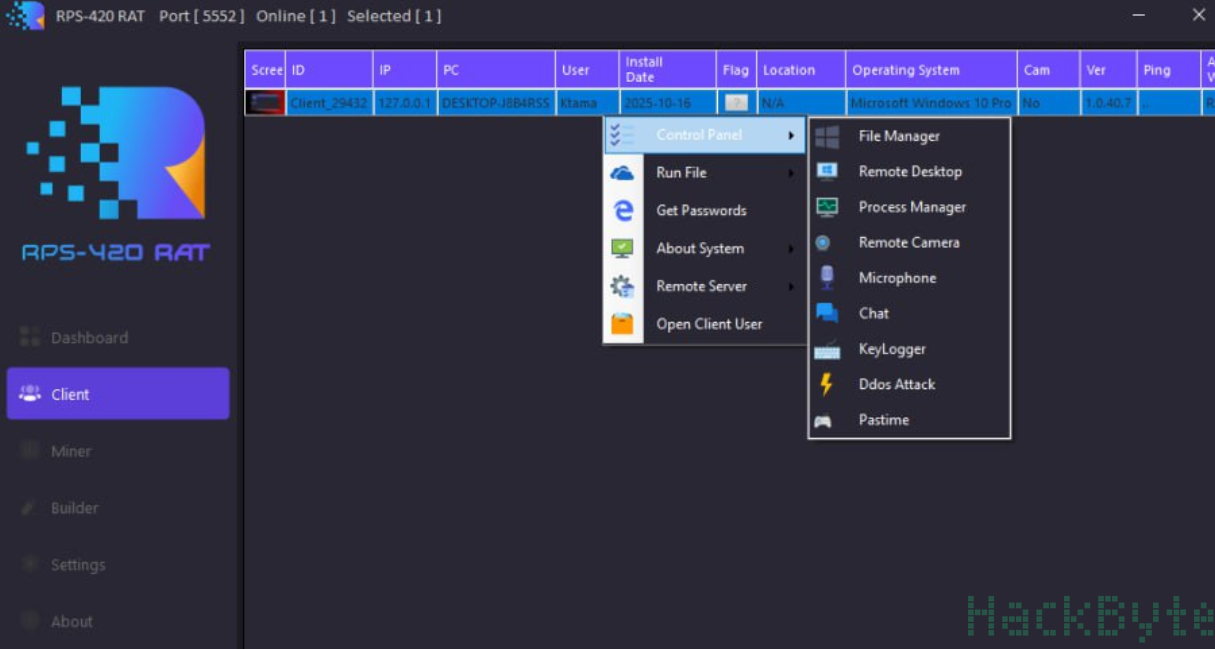Click the Windows icon next to File Manager

[827, 137]
